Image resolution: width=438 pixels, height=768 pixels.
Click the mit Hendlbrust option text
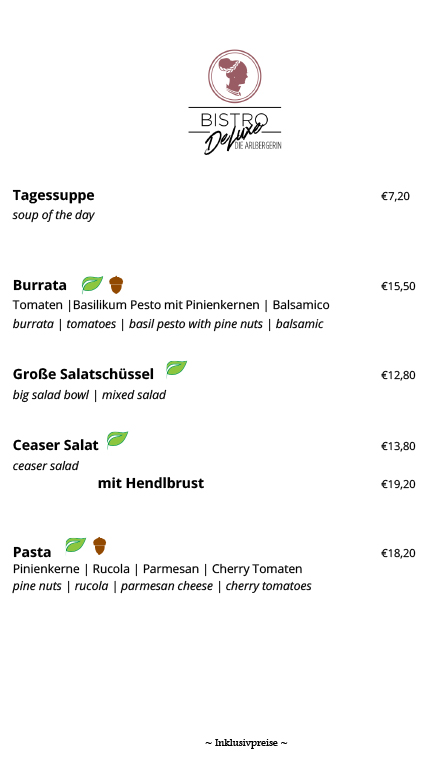(151, 483)
